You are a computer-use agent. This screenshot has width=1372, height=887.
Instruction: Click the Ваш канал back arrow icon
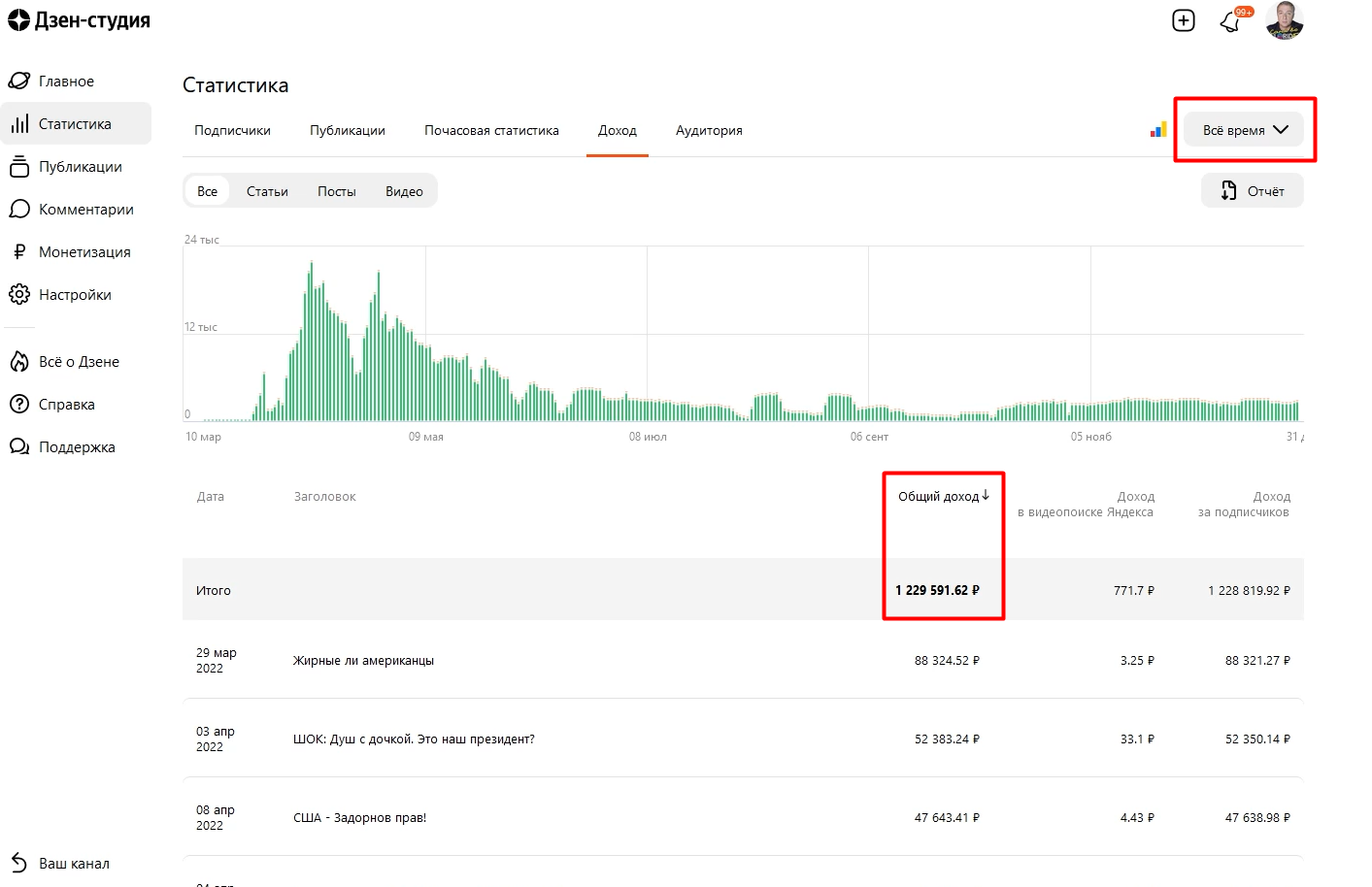pos(19,863)
